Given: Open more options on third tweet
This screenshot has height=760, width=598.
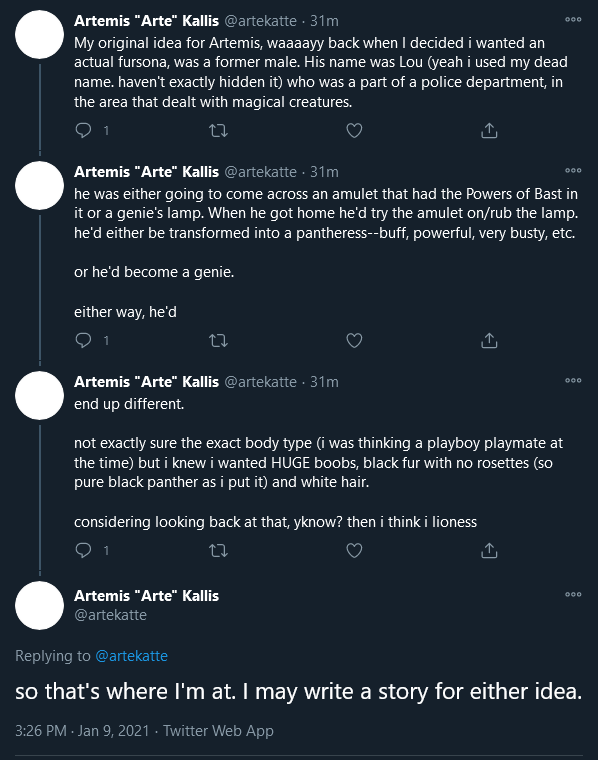Looking at the screenshot, I should click(573, 380).
